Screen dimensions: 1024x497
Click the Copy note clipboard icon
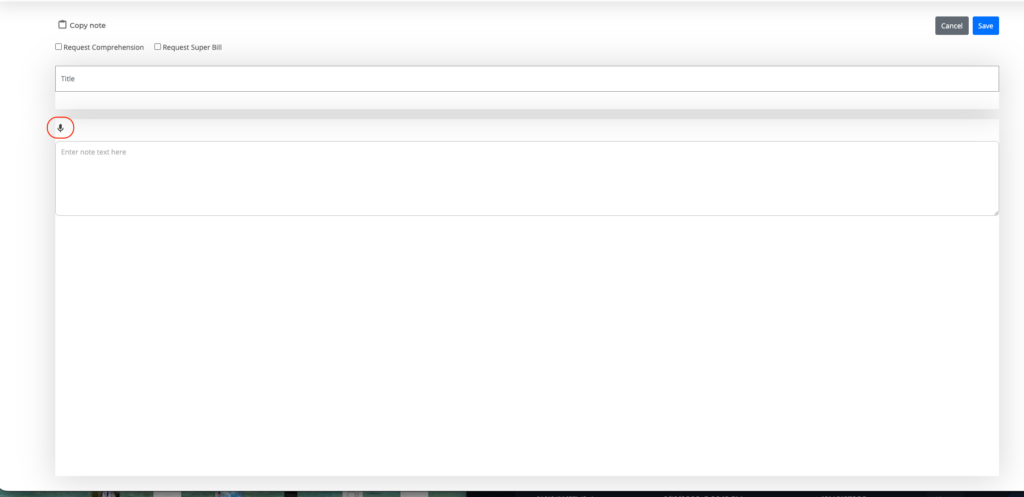pyautogui.click(x=62, y=25)
